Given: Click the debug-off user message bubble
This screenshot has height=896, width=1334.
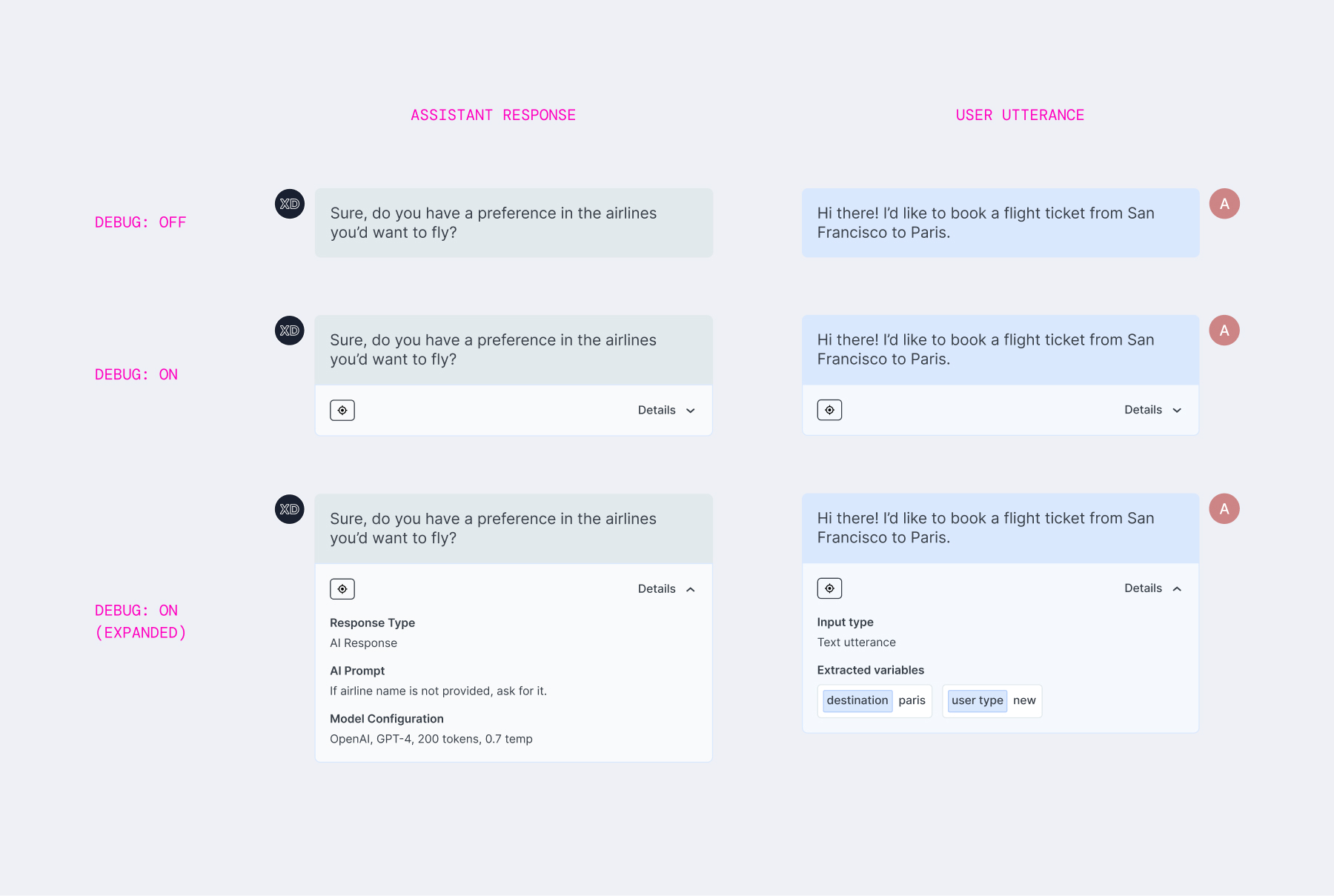Looking at the screenshot, I should coord(1001,223).
